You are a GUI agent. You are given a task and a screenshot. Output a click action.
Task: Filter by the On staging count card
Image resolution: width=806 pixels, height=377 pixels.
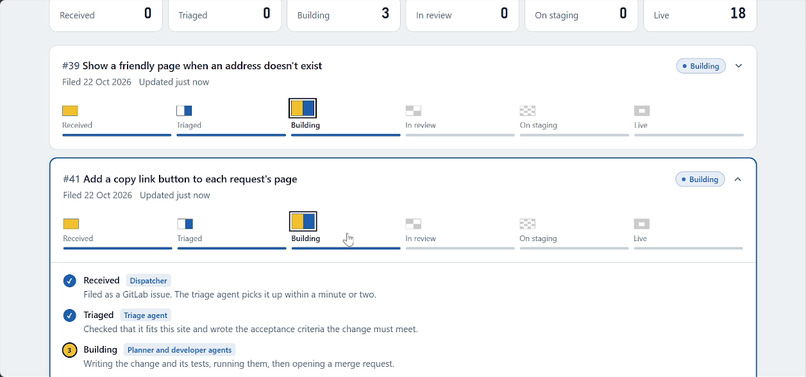pos(581,14)
